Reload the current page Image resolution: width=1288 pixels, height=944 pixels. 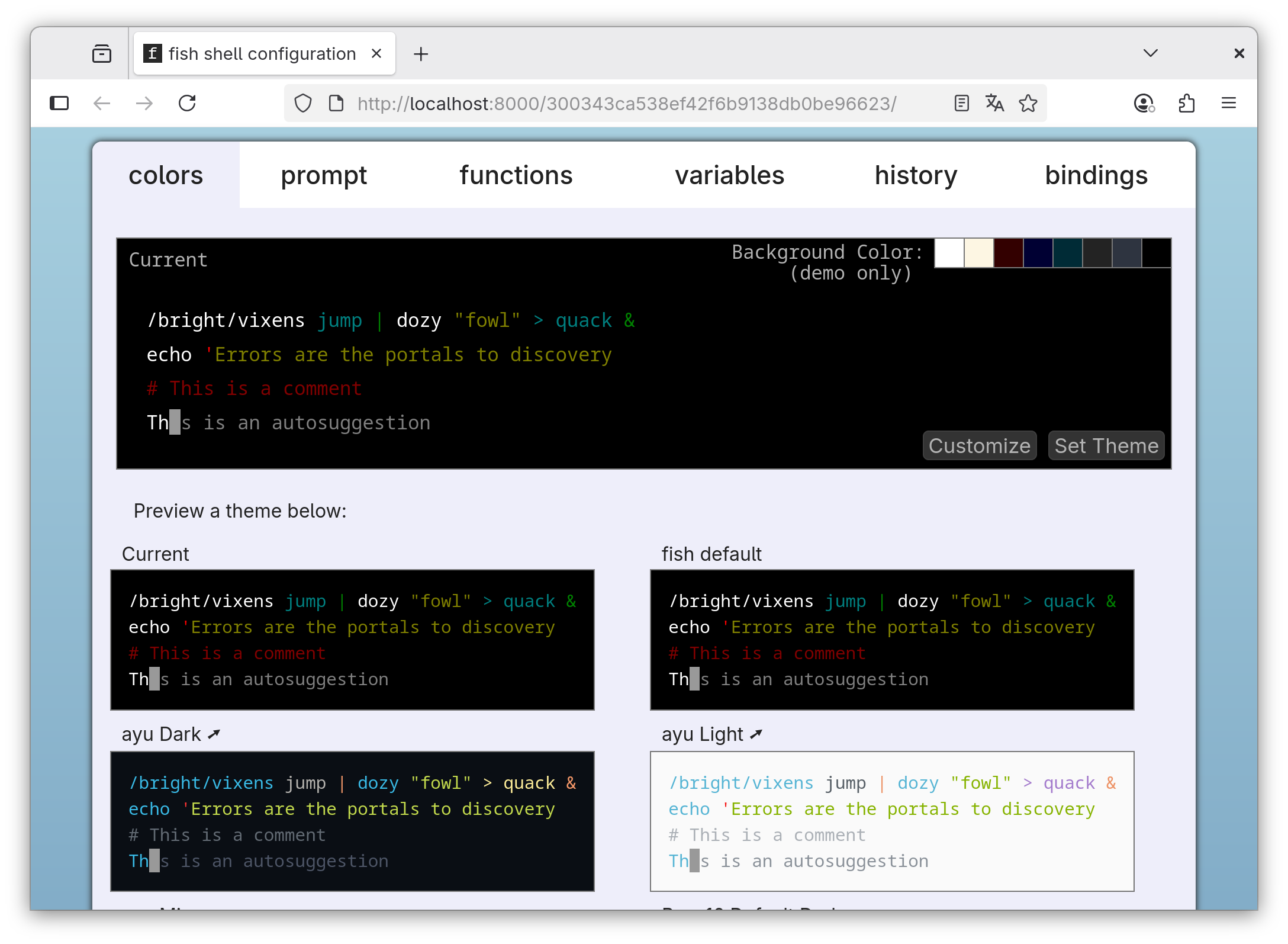[187, 104]
